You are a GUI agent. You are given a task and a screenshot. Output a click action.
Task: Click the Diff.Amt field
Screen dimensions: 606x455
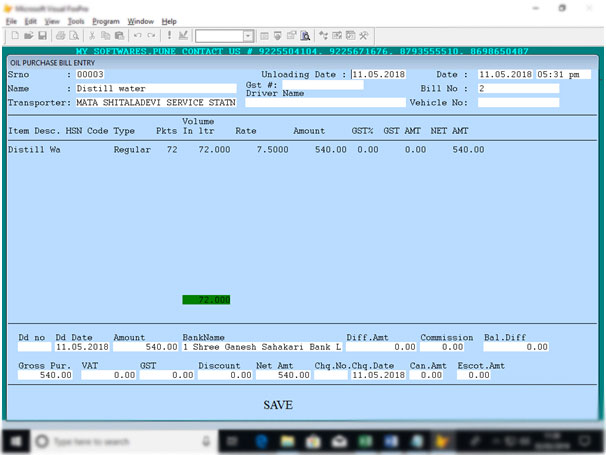click(381, 347)
